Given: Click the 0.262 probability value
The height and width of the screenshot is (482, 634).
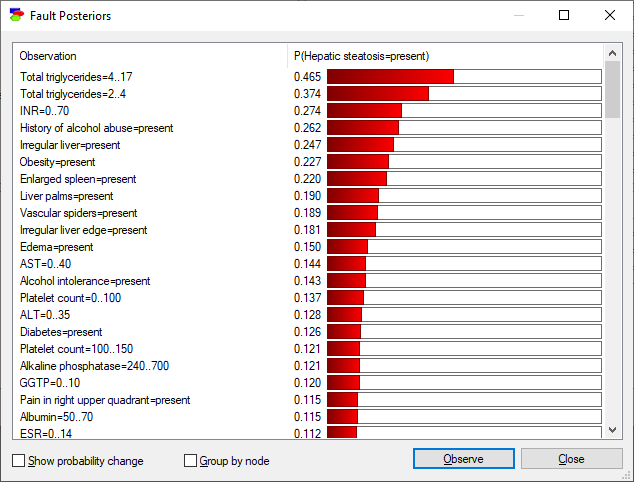Looking at the screenshot, I should (x=307, y=128).
